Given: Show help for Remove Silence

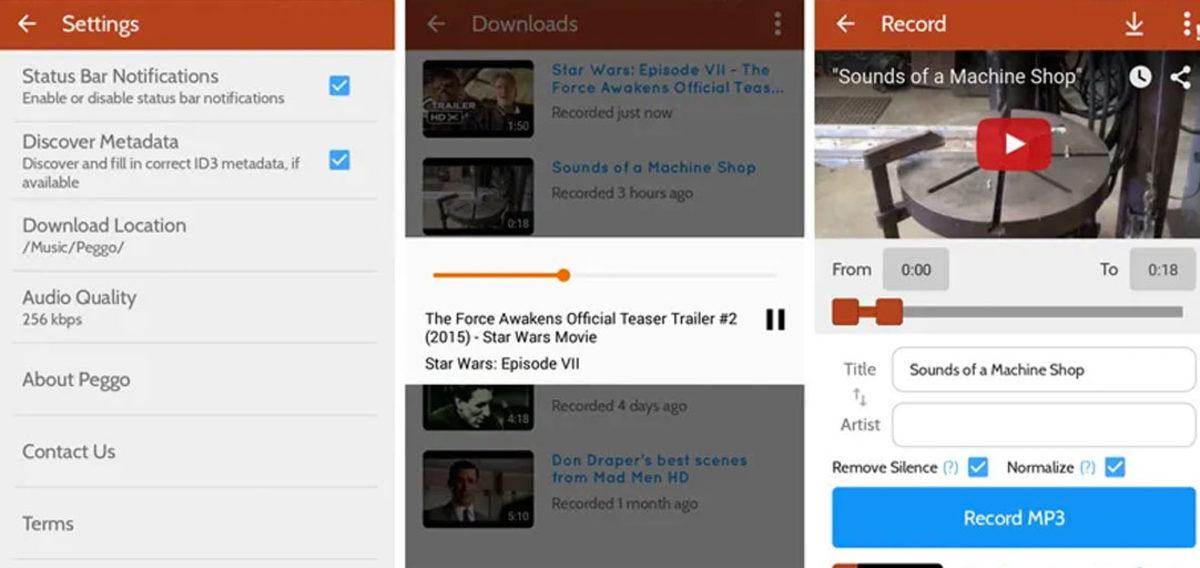Looking at the screenshot, I should pos(950,467).
